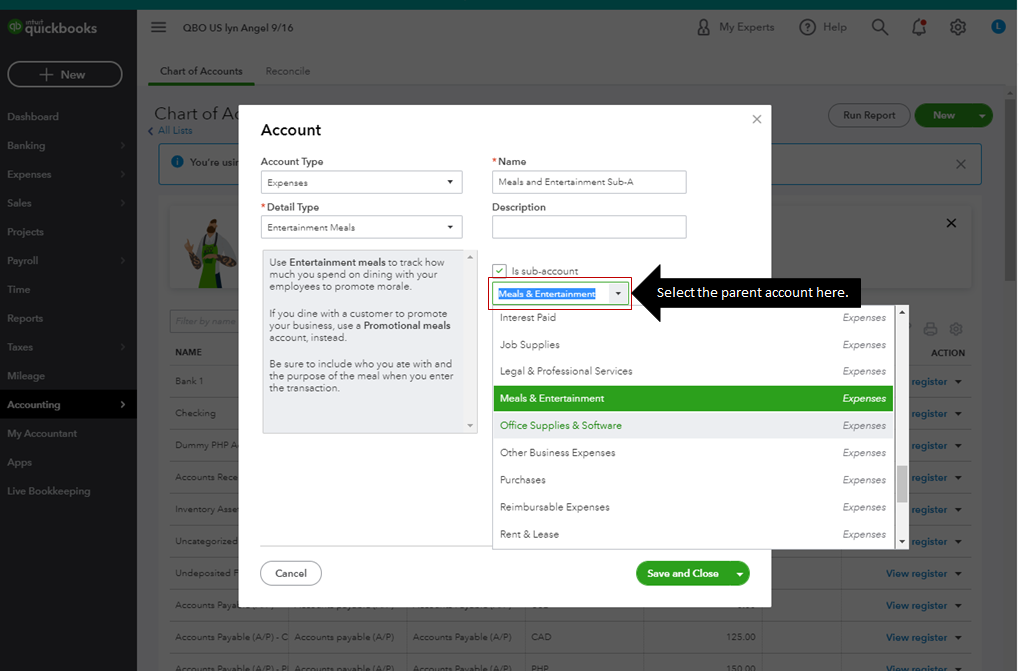Viewport: 1019px width, 671px height.
Task: Select Other Business Expenses option
Action: tap(693, 453)
